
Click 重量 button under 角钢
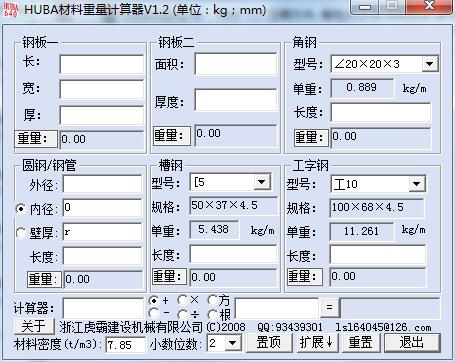[311, 137]
